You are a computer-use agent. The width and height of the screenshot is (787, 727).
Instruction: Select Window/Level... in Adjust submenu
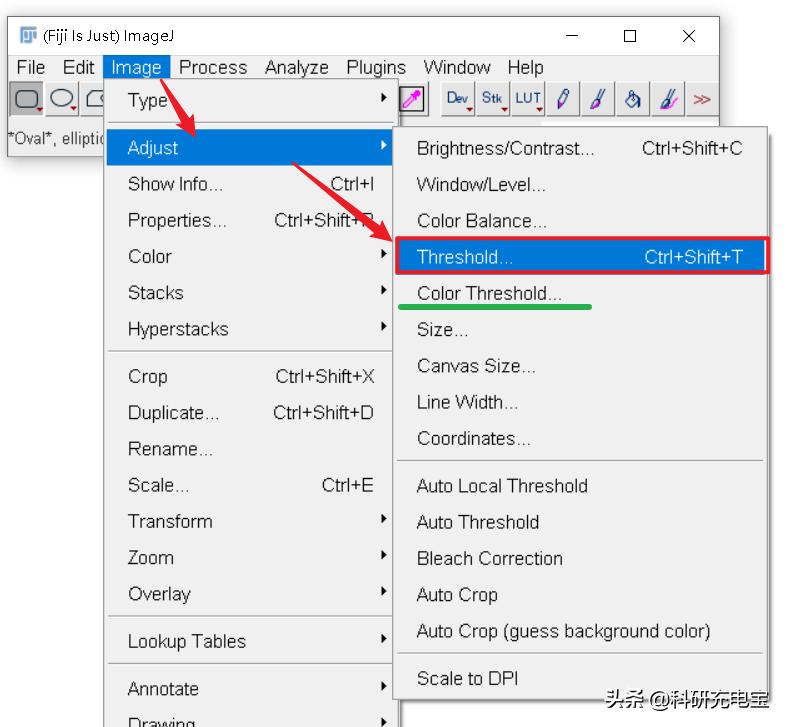[x=581, y=184]
